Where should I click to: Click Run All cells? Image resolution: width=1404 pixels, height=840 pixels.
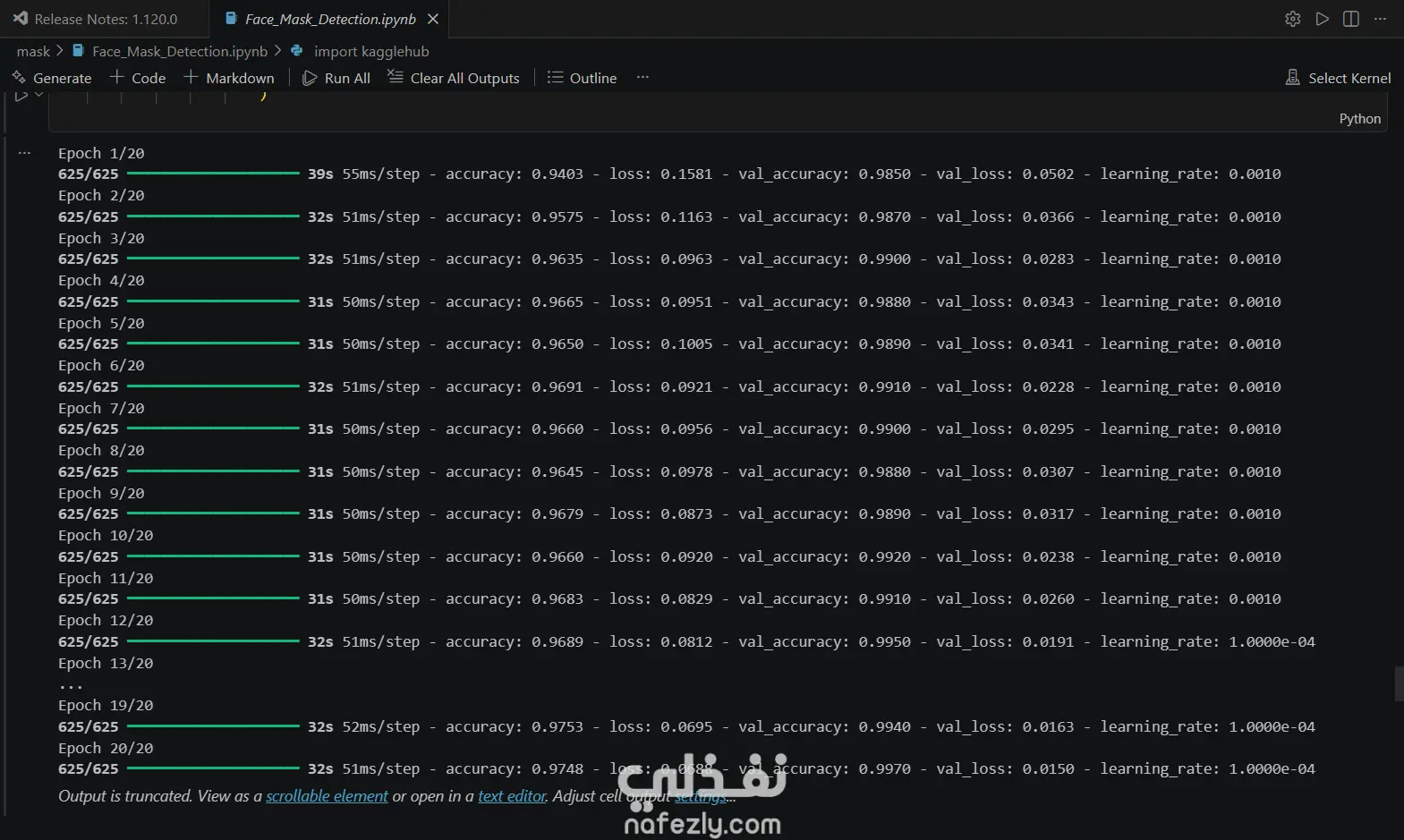[x=336, y=78]
